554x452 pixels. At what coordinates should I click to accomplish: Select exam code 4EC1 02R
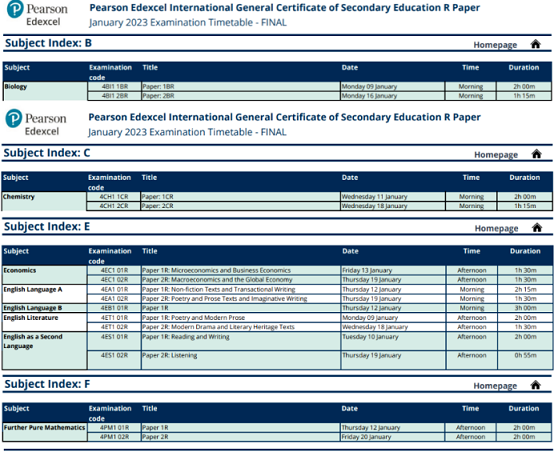[114, 280]
